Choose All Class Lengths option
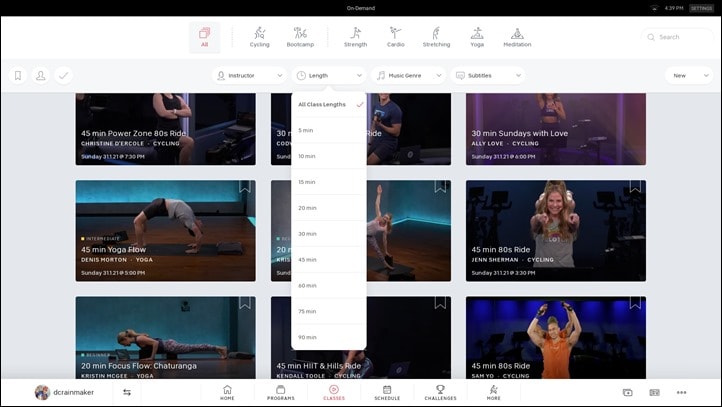Viewport: 722px width, 407px height. pyautogui.click(x=329, y=105)
